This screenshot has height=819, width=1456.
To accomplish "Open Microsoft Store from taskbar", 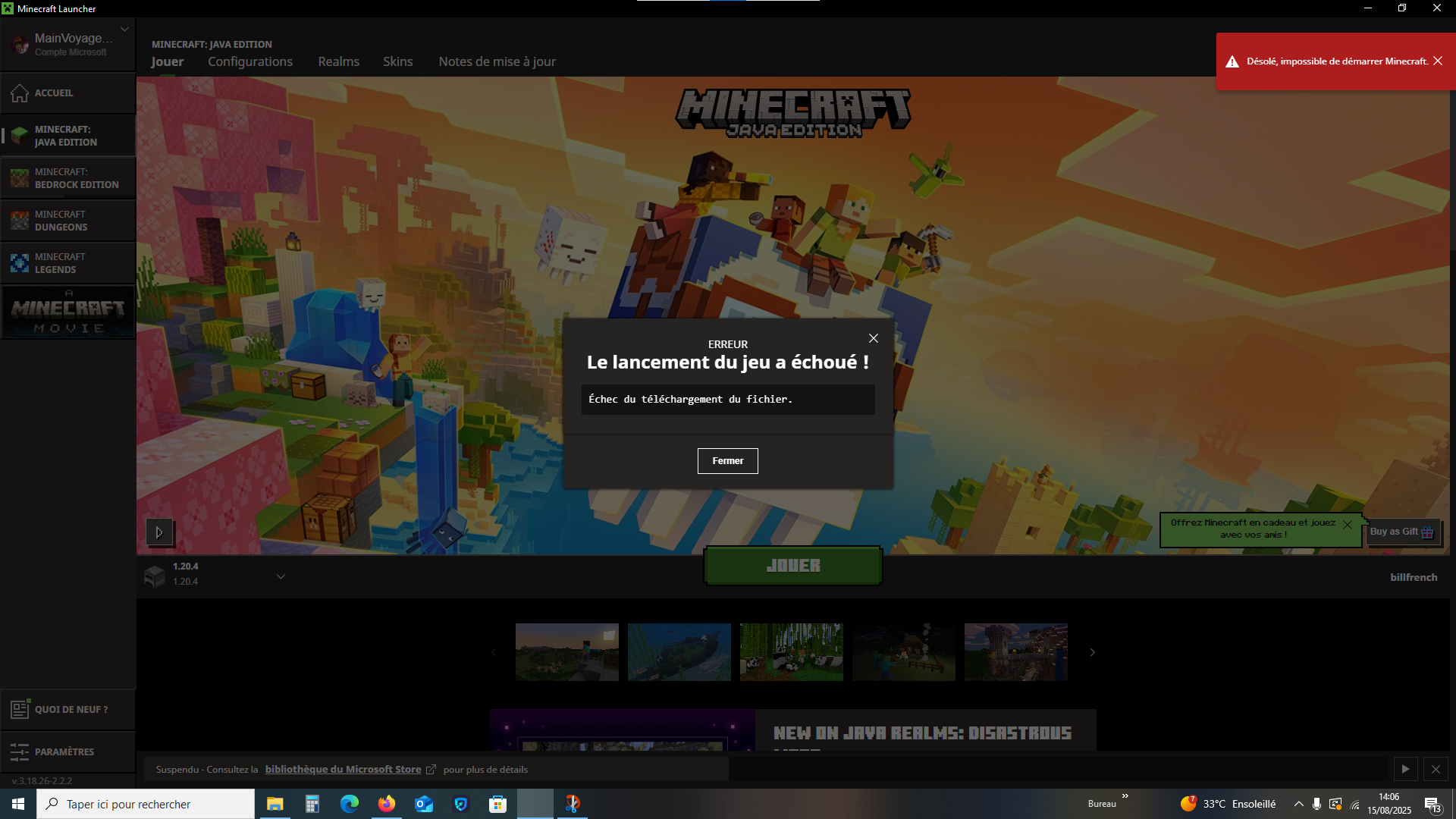I will pyautogui.click(x=498, y=804).
